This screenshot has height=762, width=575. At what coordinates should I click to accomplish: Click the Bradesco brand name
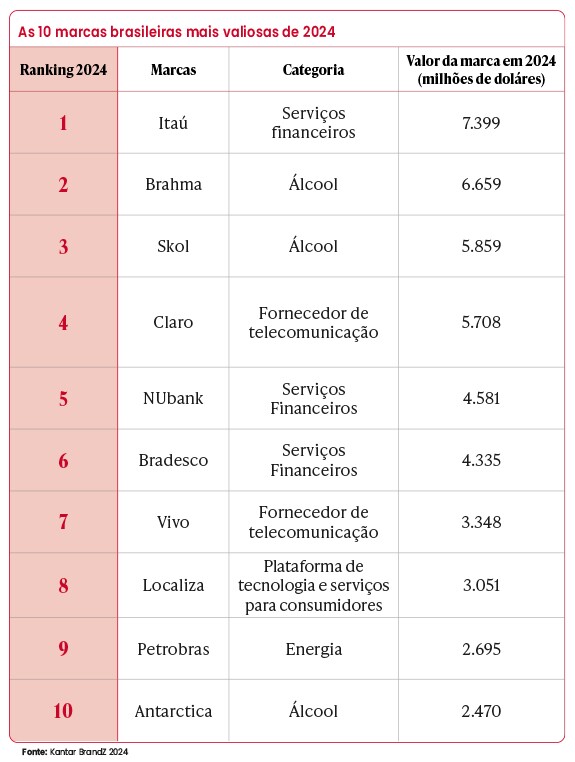173,460
